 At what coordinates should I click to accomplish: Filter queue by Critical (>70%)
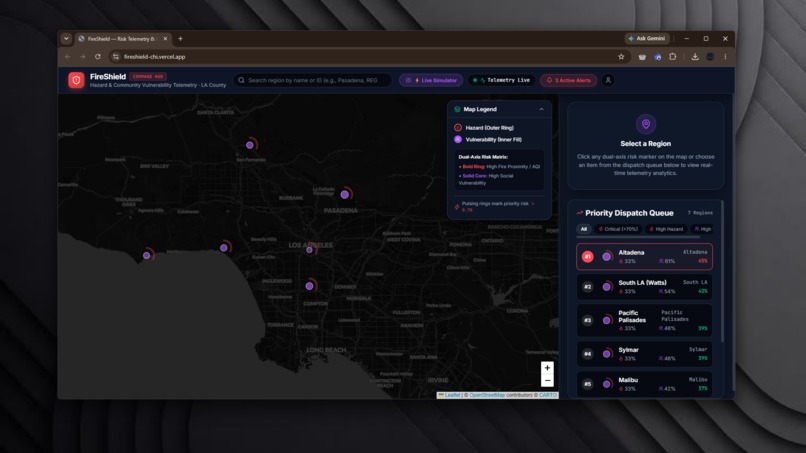click(x=618, y=229)
